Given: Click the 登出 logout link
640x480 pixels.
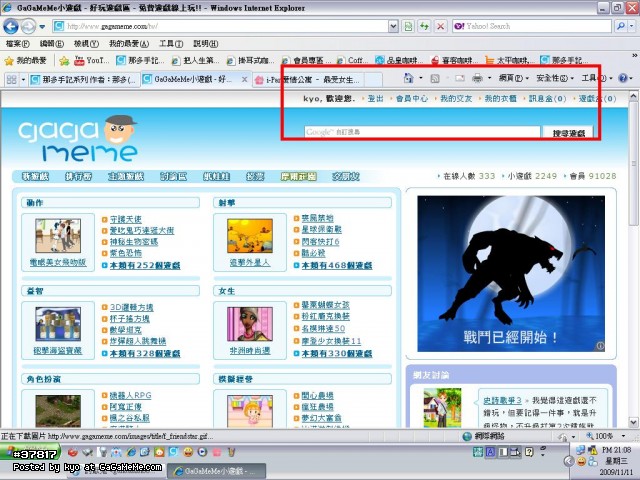Looking at the screenshot, I should pyautogui.click(x=376, y=99).
